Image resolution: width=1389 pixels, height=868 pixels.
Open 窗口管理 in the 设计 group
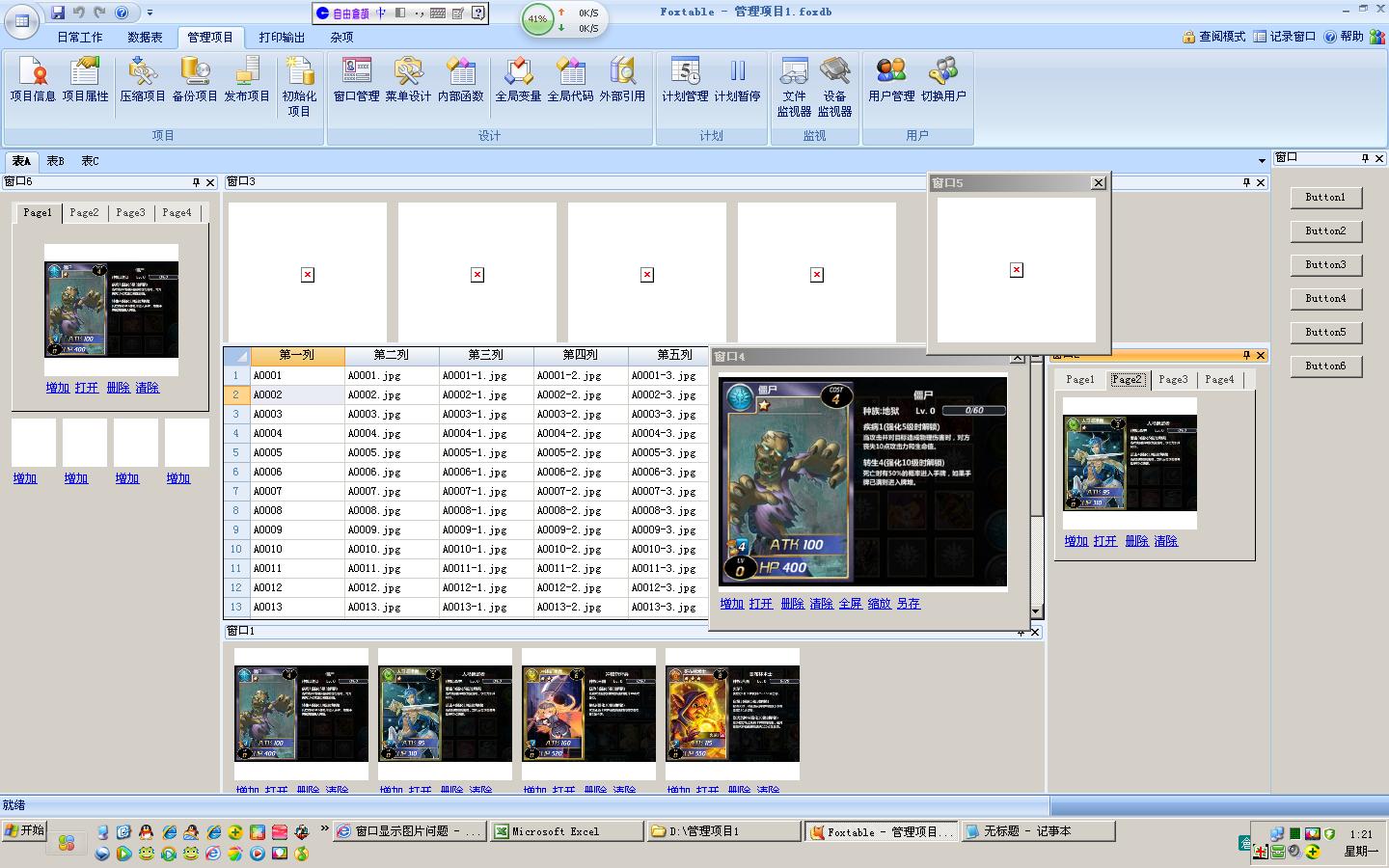pyautogui.click(x=356, y=80)
